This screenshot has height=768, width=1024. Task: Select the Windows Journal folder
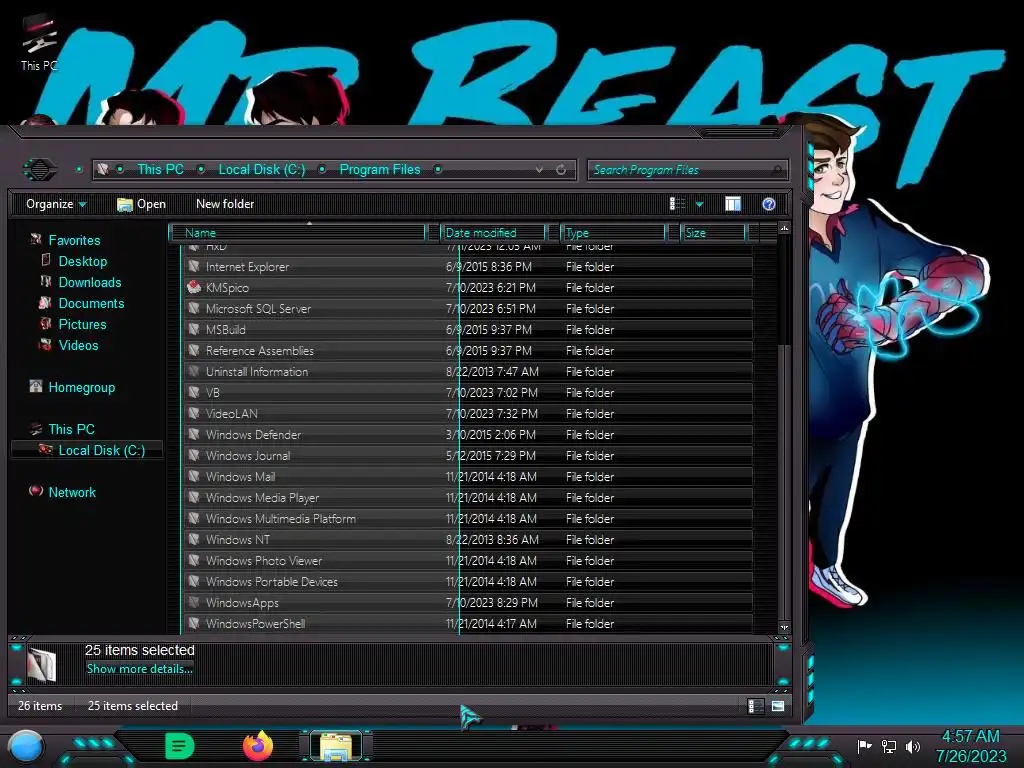pyautogui.click(x=468, y=455)
